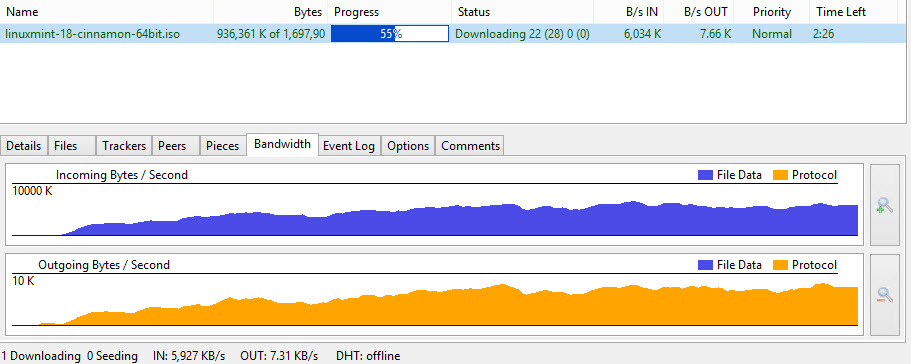Click the Outgoing Bytes / Second graph
Image resolution: width=911 pixels, height=364 pixels.
[434, 295]
